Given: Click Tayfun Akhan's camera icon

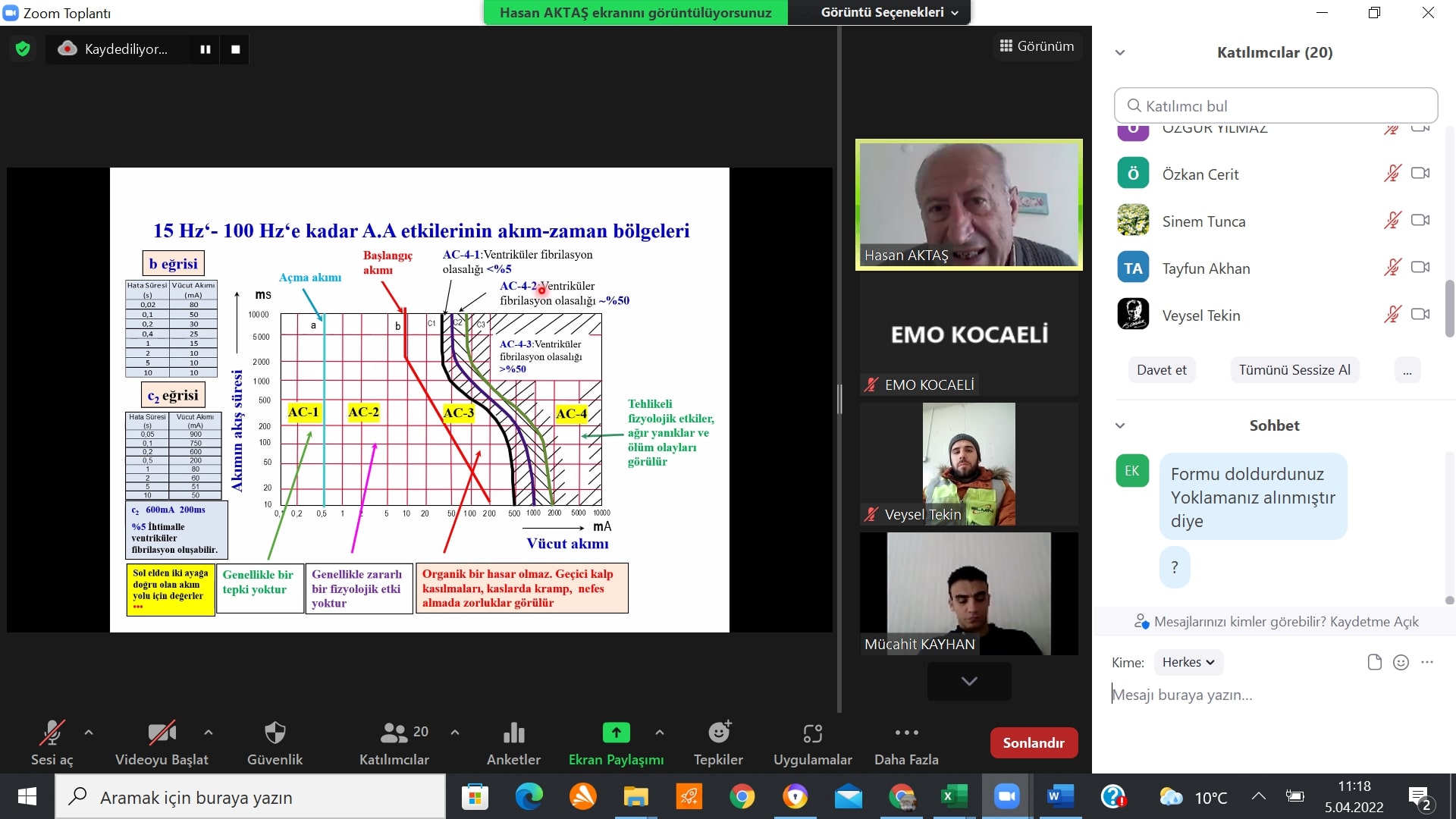Looking at the screenshot, I should 1420,268.
